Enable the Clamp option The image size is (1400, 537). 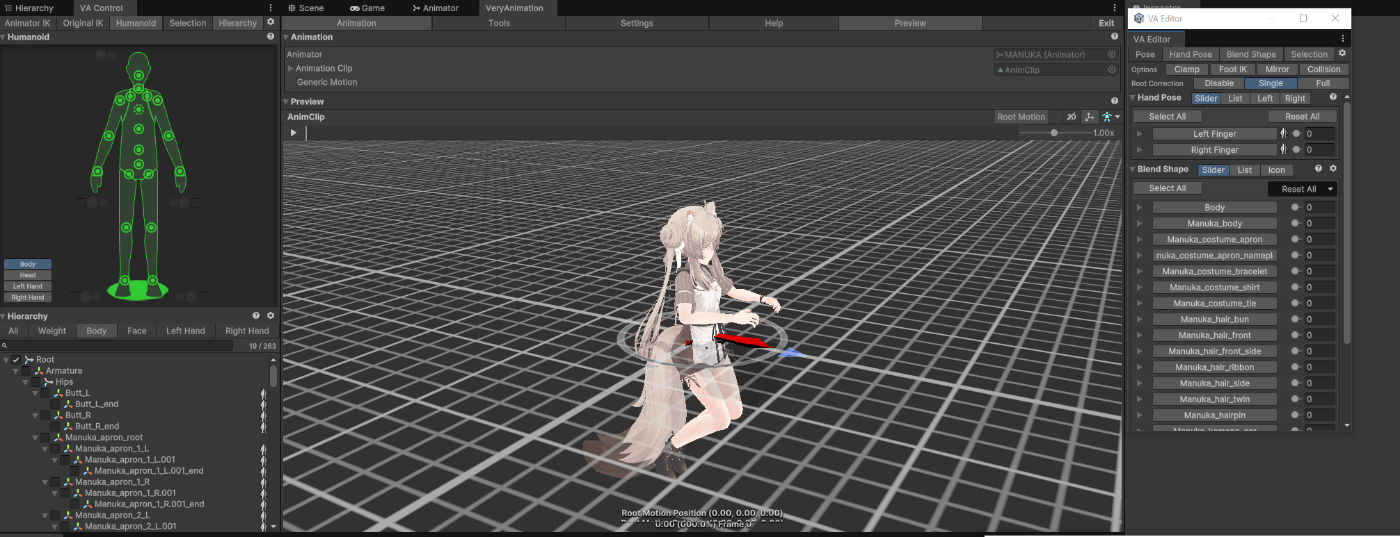click(x=1187, y=69)
